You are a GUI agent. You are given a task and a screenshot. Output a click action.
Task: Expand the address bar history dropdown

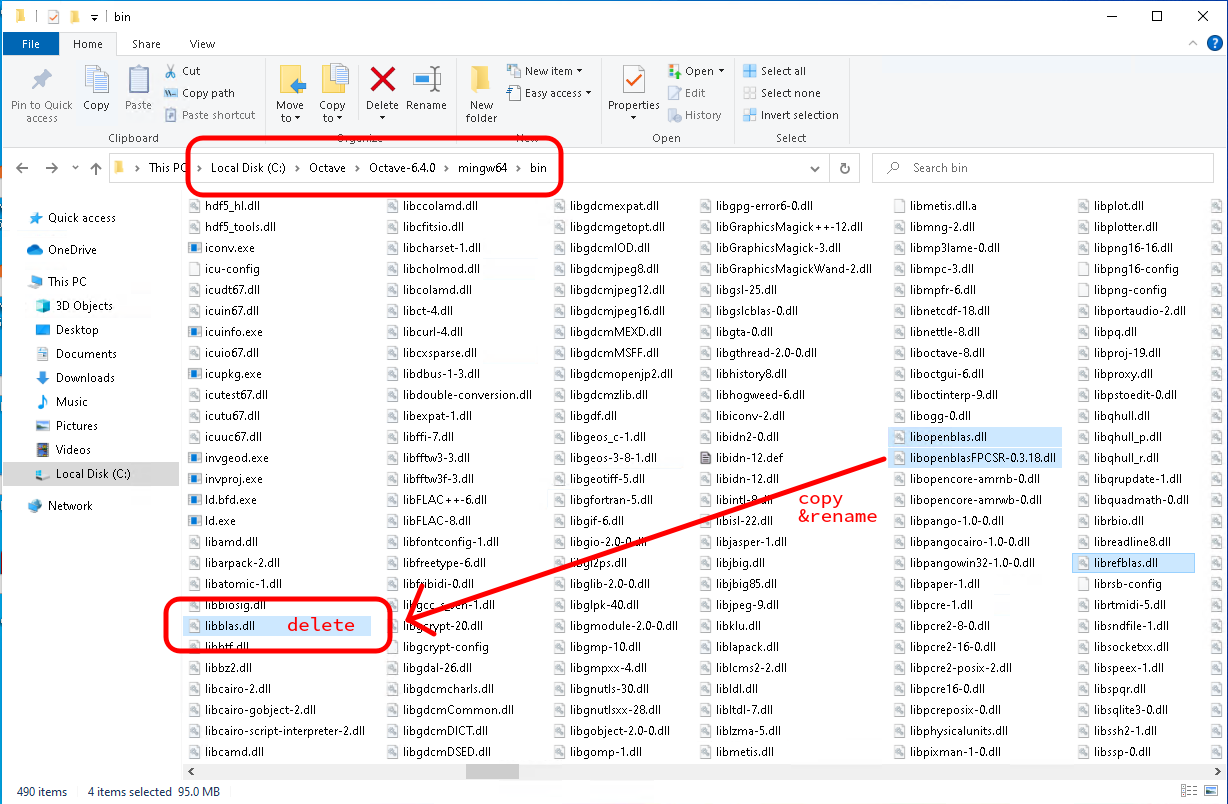(818, 168)
